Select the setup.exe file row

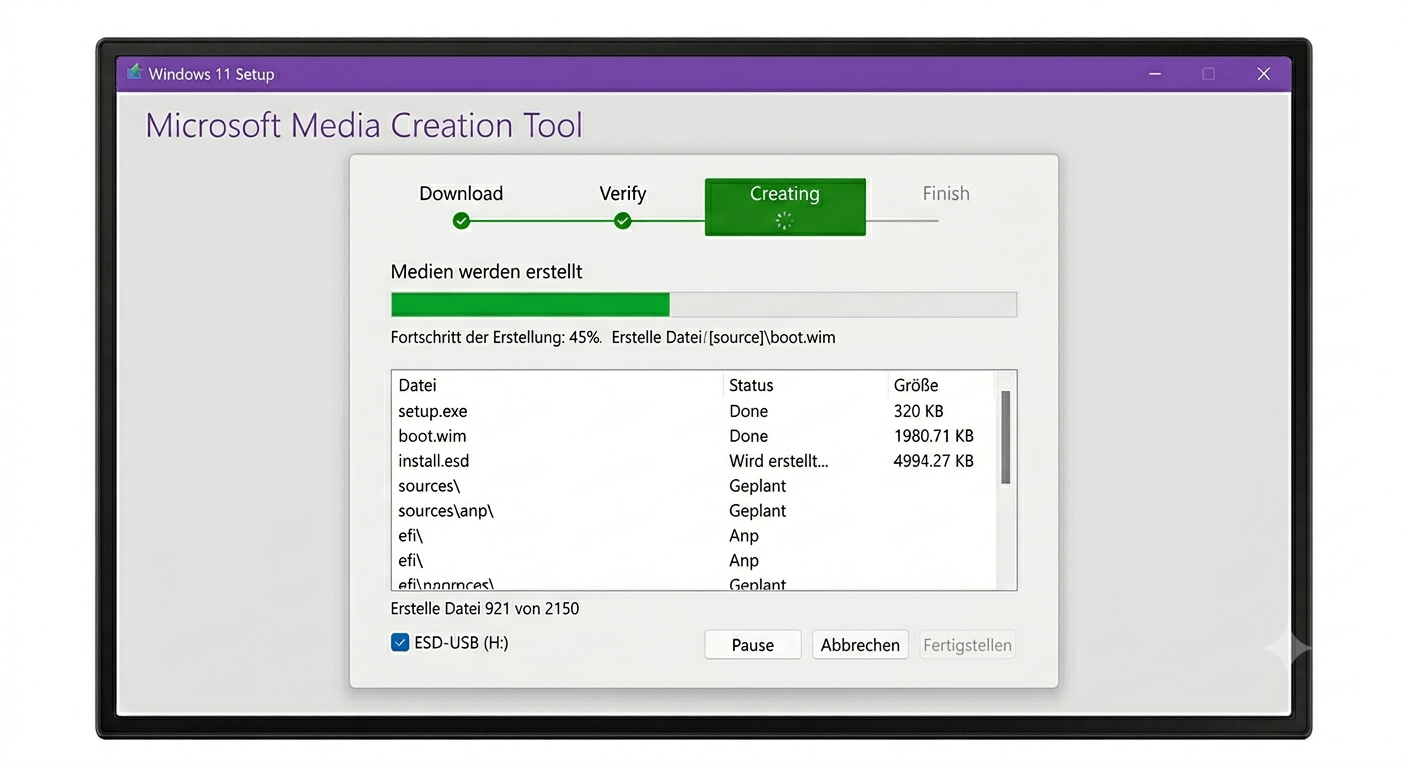[695, 411]
